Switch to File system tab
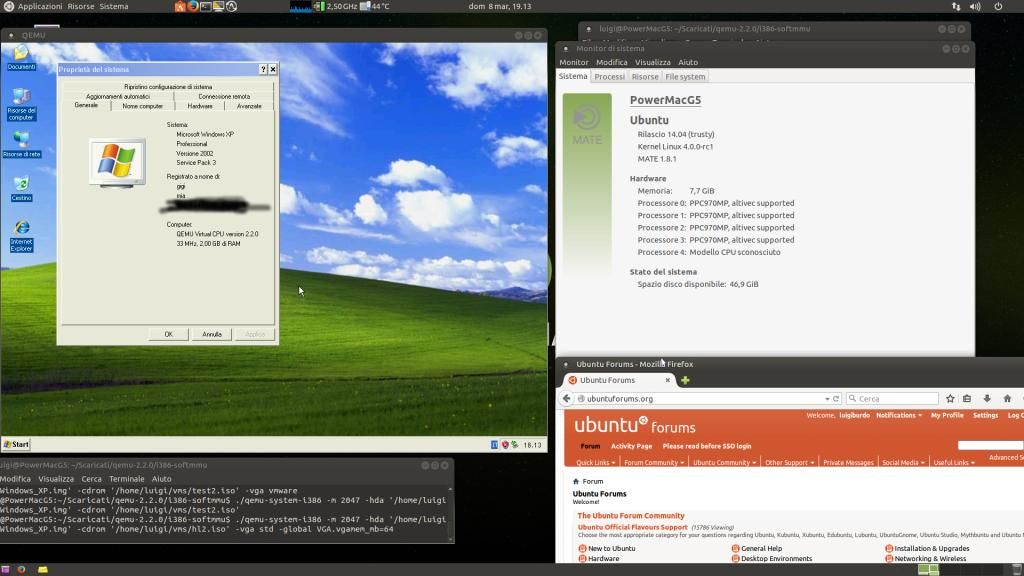 click(x=685, y=76)
